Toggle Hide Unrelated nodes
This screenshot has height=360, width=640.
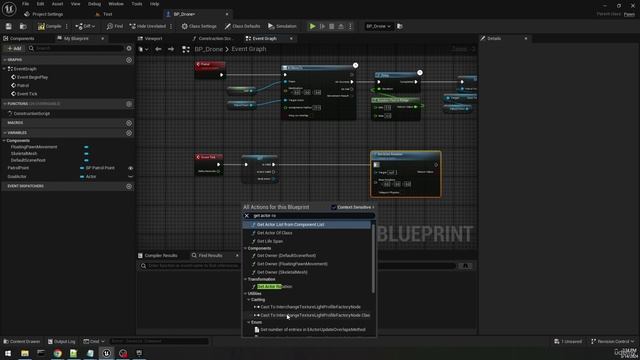click(147, 26)
